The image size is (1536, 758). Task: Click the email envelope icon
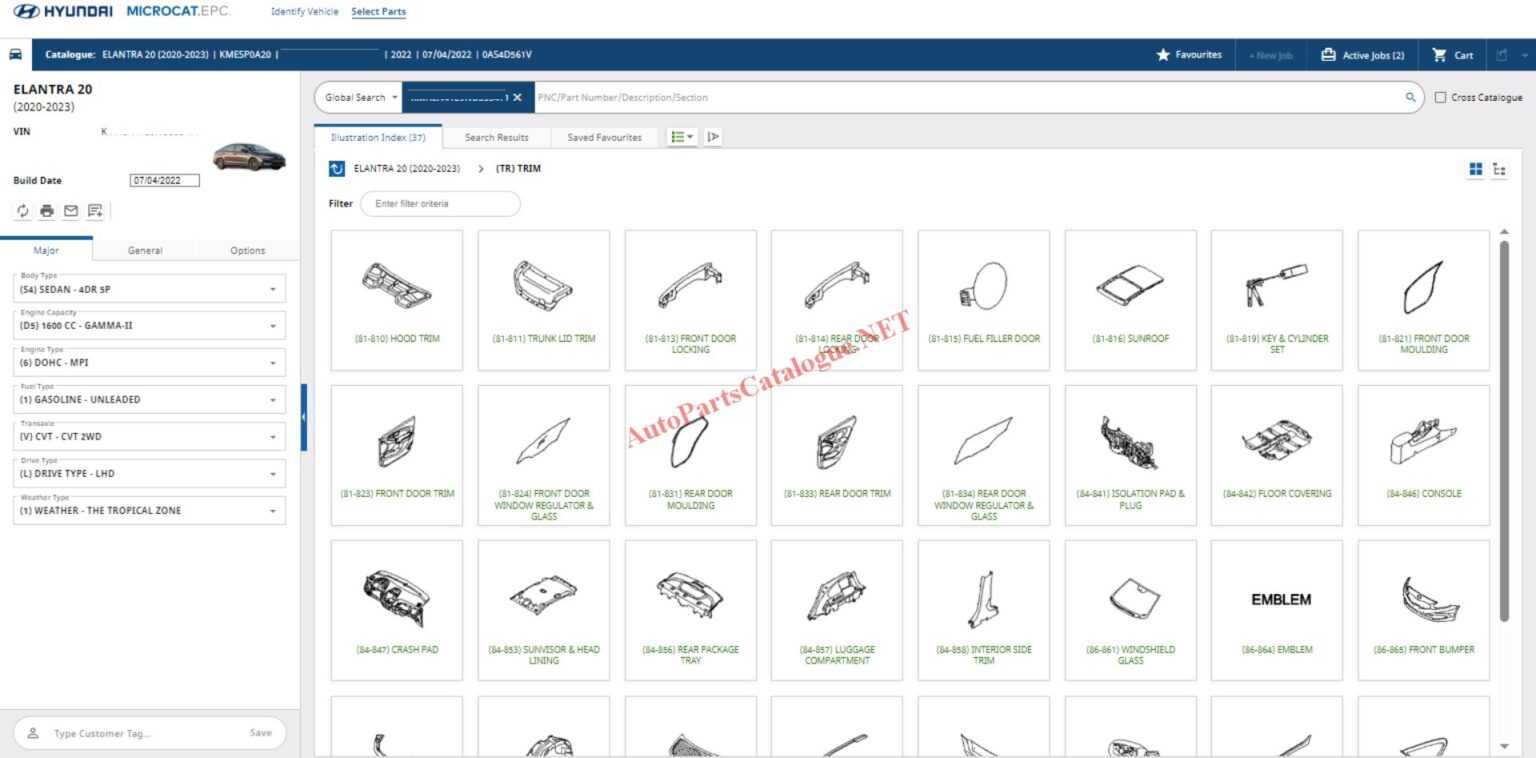point(71,211)
